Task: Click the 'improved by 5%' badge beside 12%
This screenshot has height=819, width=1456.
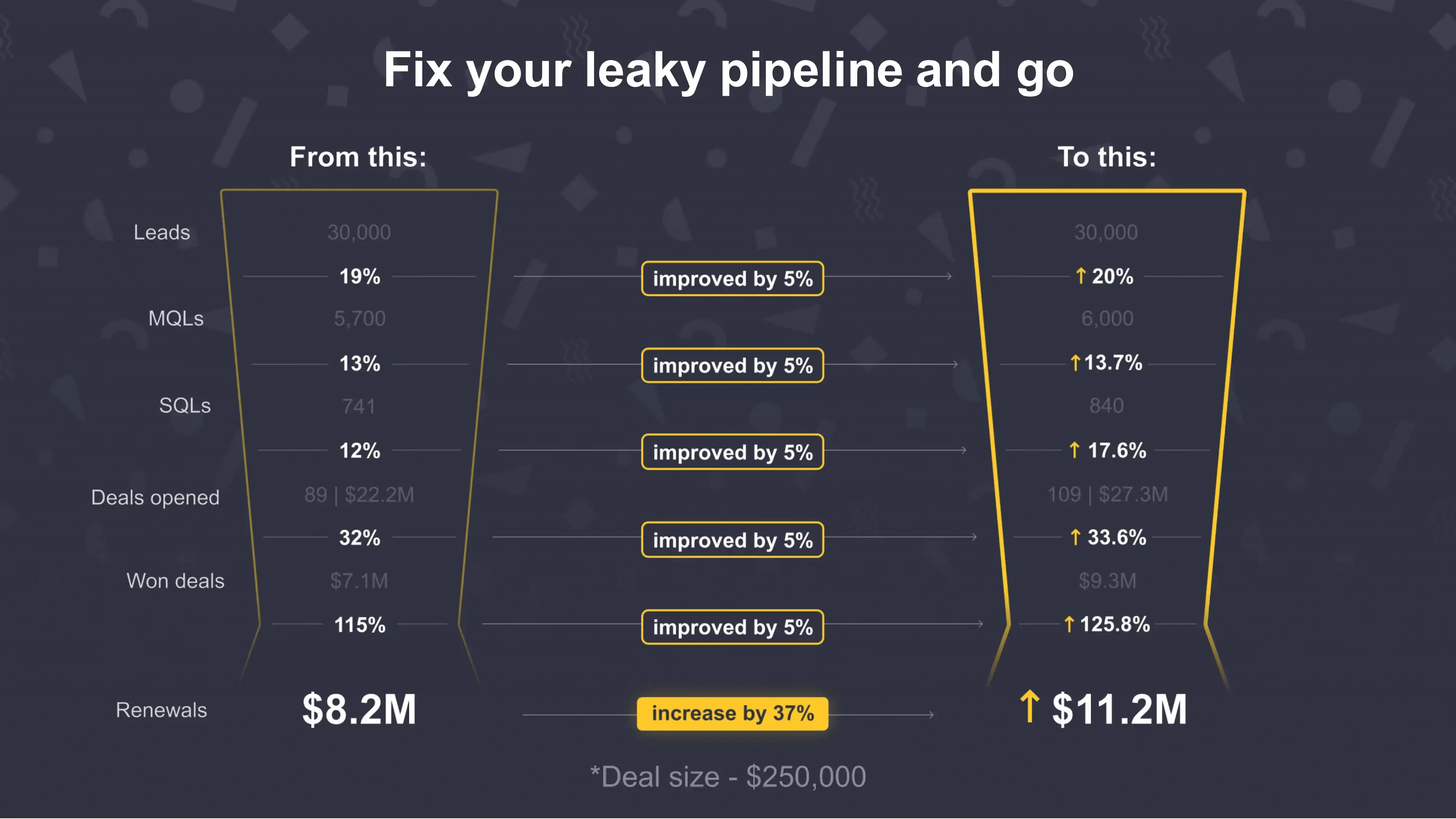Action: 732,452
